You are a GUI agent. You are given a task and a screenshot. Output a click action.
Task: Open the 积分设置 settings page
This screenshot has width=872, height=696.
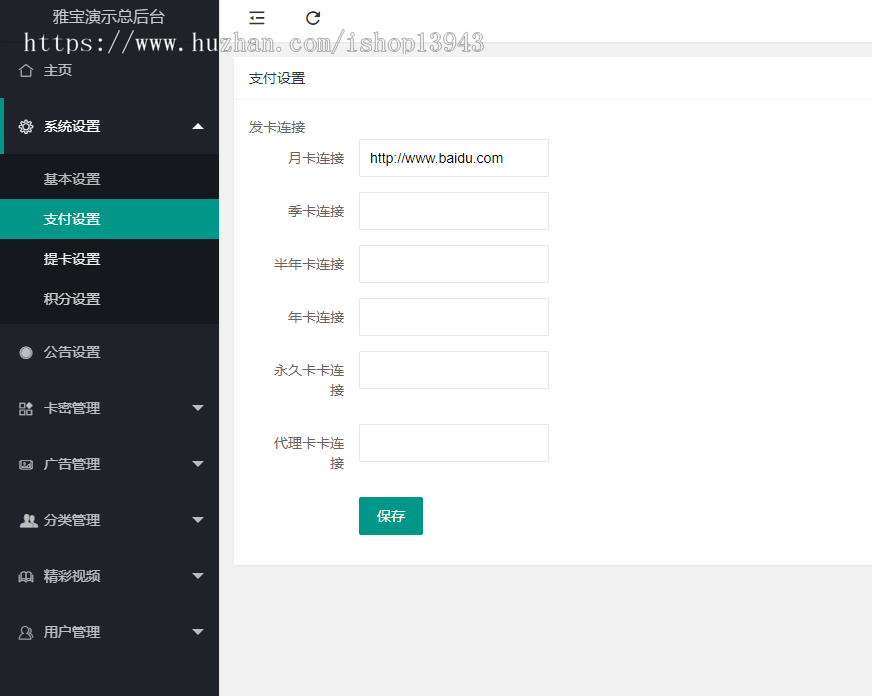pos(72,299)
